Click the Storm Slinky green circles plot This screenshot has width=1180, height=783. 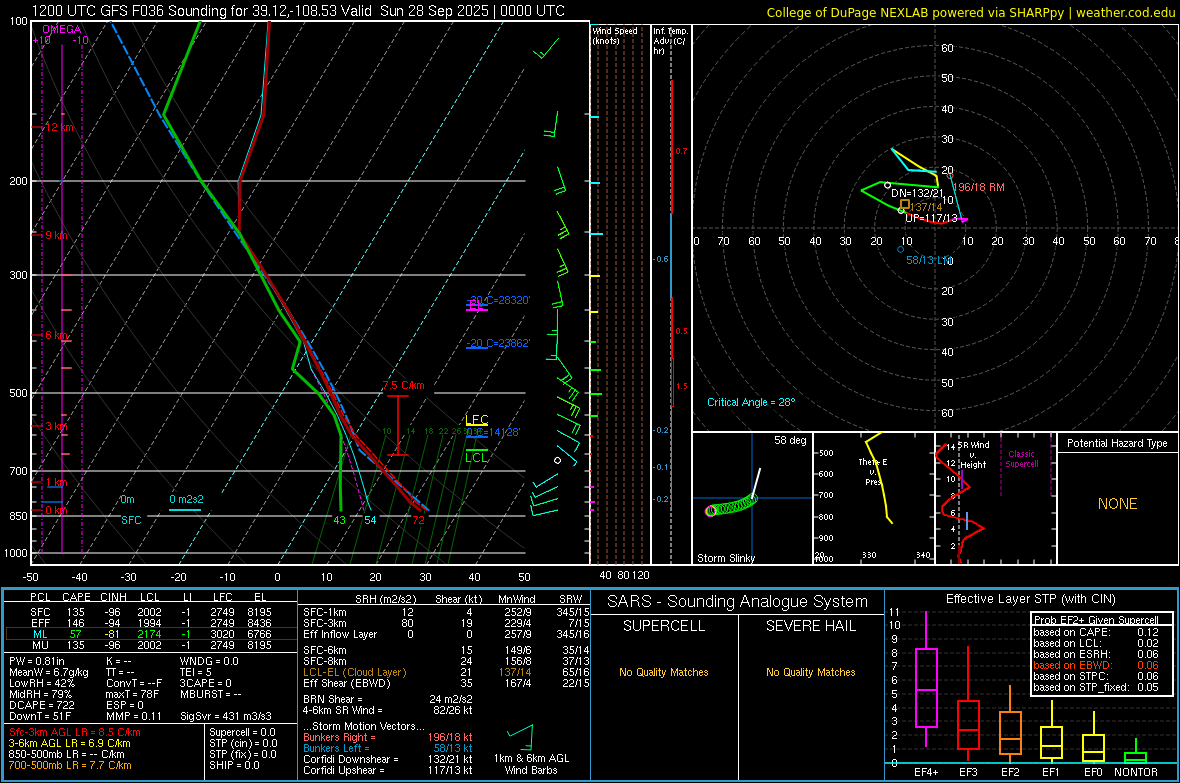point(731,506)
